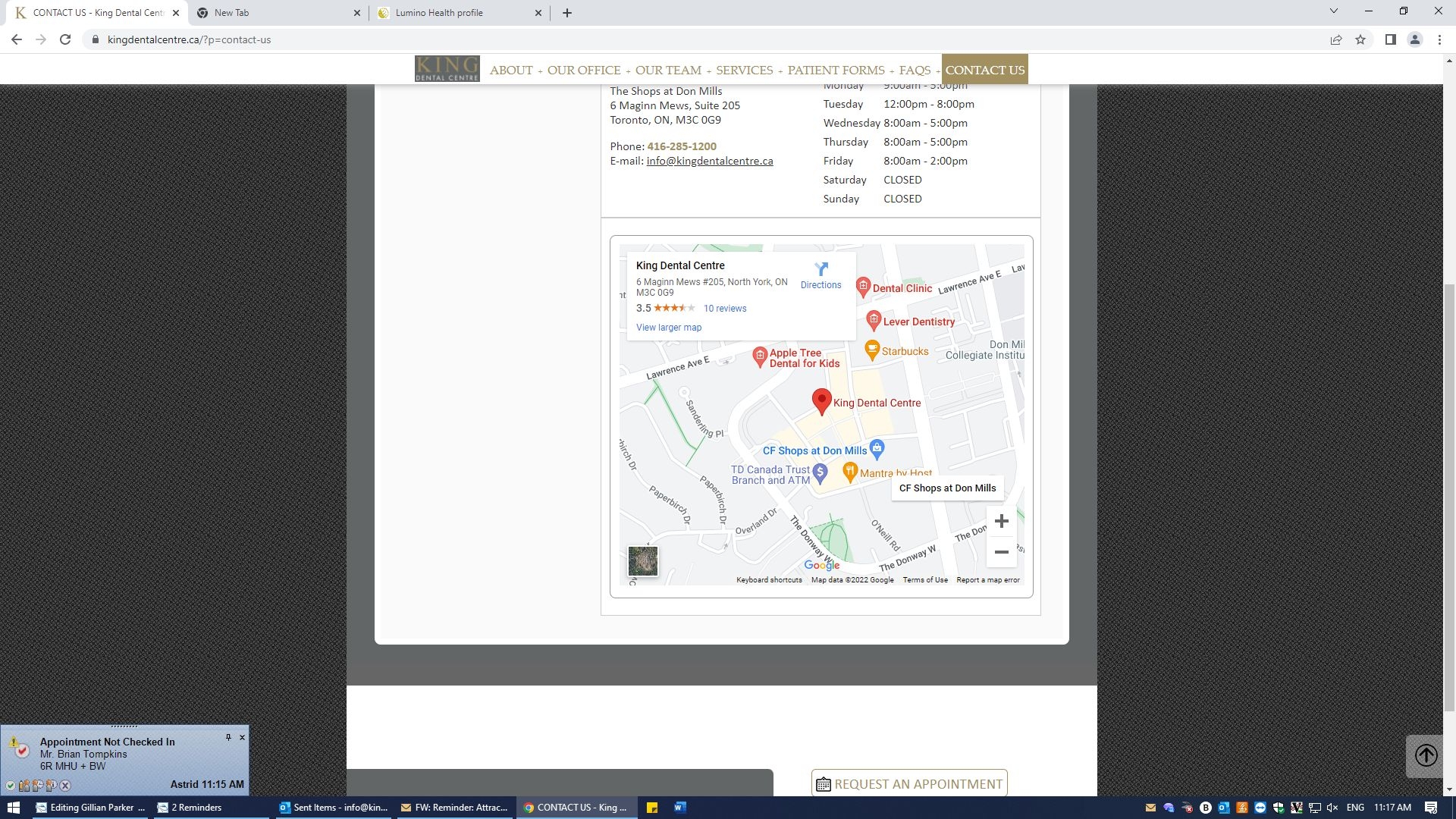Click the red King Dental Centre map pin
The width and height of the screenshot is (1456, 819).
(x=821, y=400)
